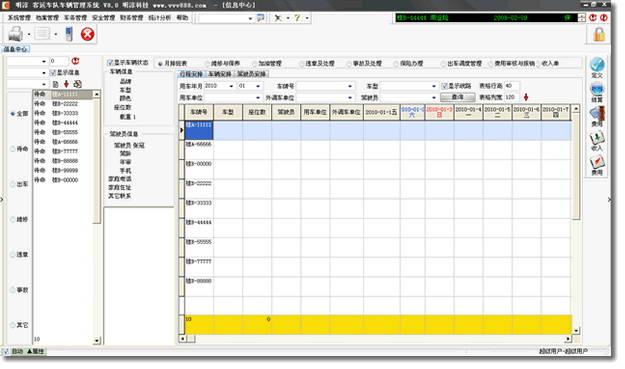Open the 车务管理 menu
The width and height of the screenshot is (625, 369).
(x=75, y=18)
